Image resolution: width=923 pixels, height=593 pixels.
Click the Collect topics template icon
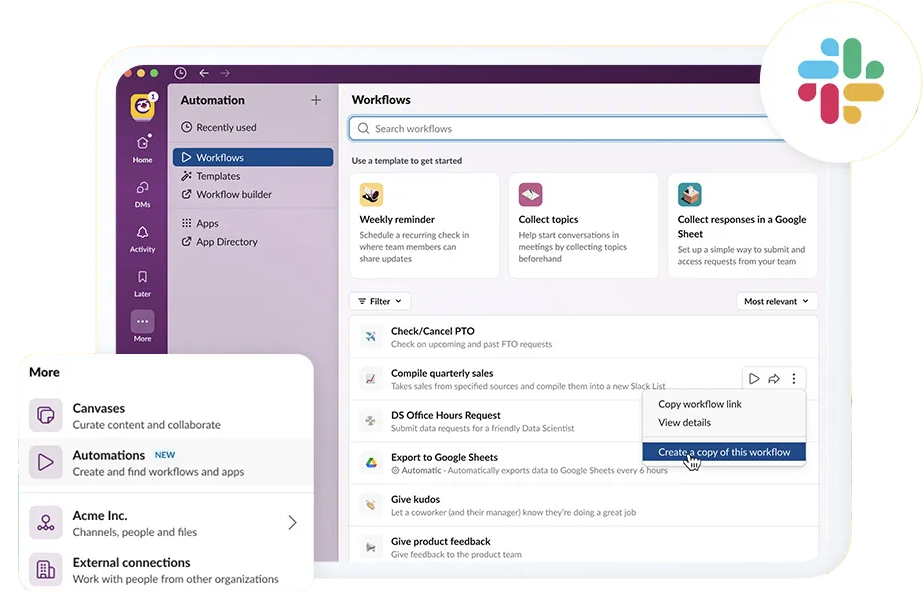(x=530, y=194)
